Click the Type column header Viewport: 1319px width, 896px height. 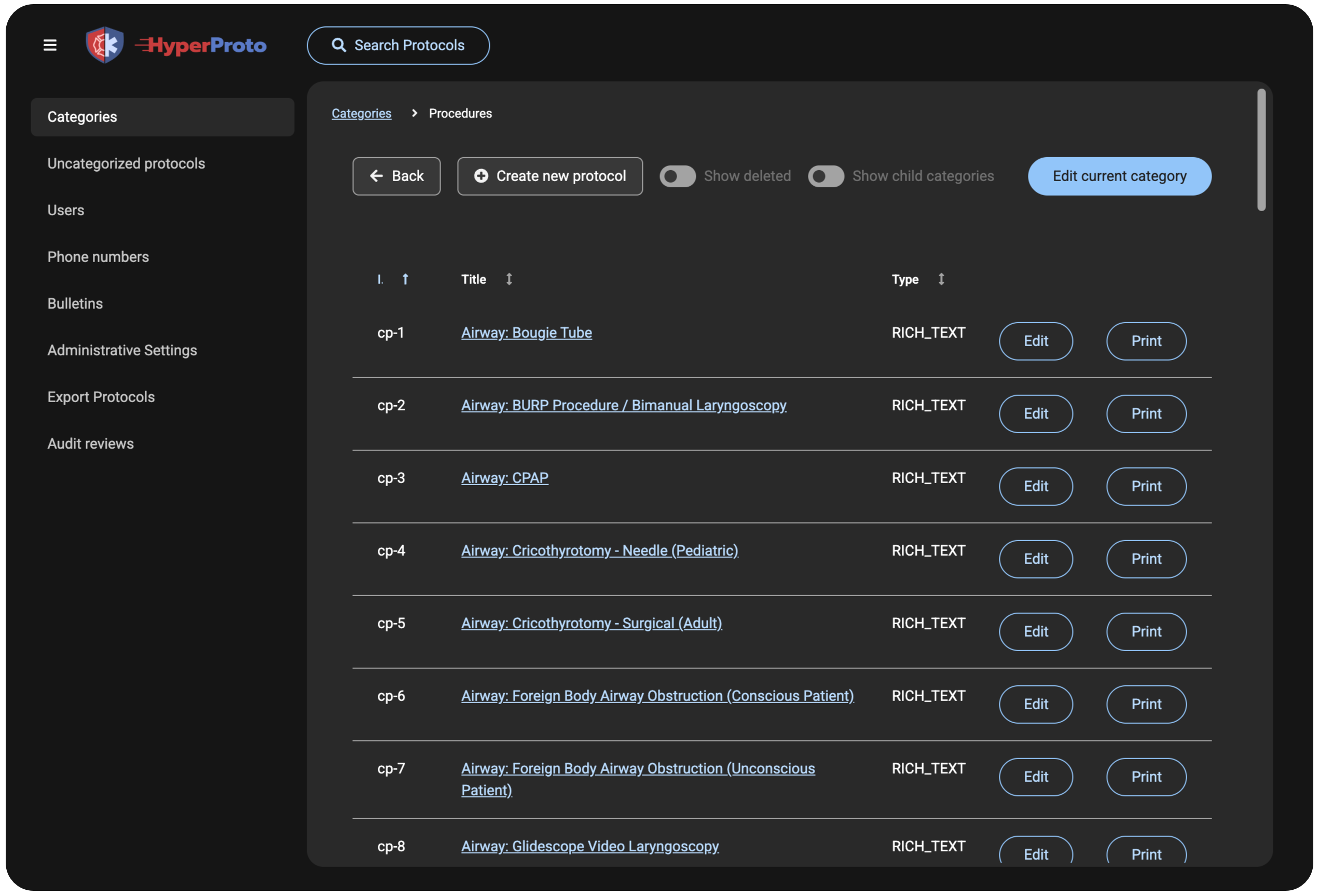pos(905,279)
